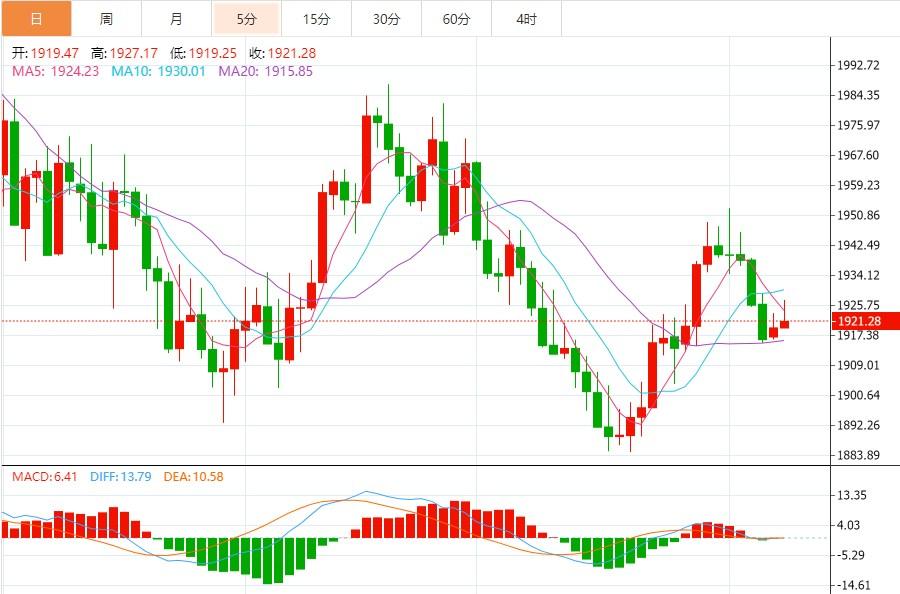Click the MACD:6.41 value label
The width and height of the screenshot is (900, 594).
point(44,477)
